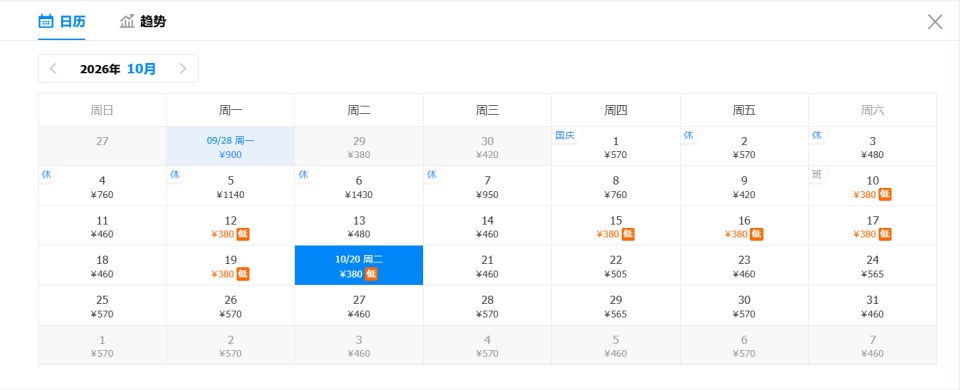Select October 5 priced ¥1140

click(x=230, y=186)
